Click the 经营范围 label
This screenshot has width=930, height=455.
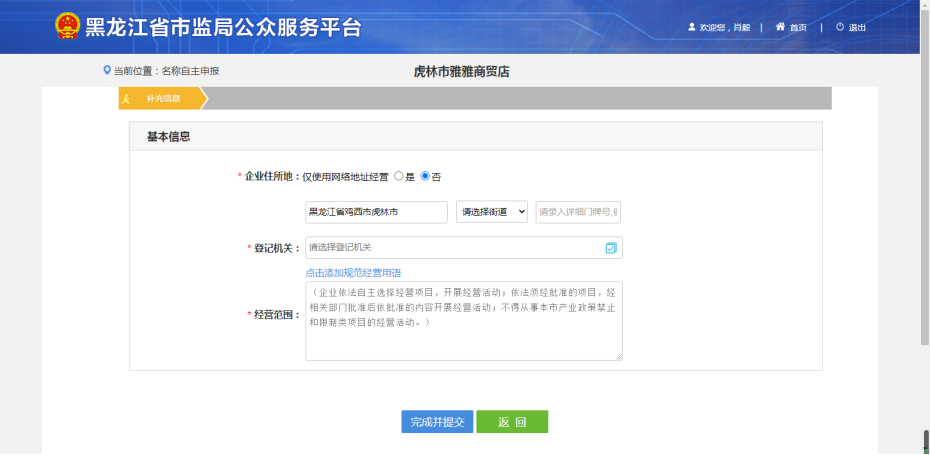(x=274, y=315)
